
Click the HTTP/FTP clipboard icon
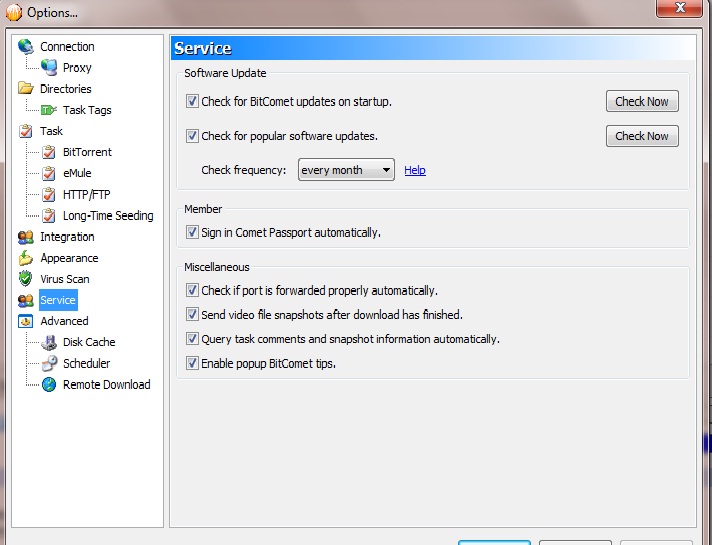coord(49,194)
